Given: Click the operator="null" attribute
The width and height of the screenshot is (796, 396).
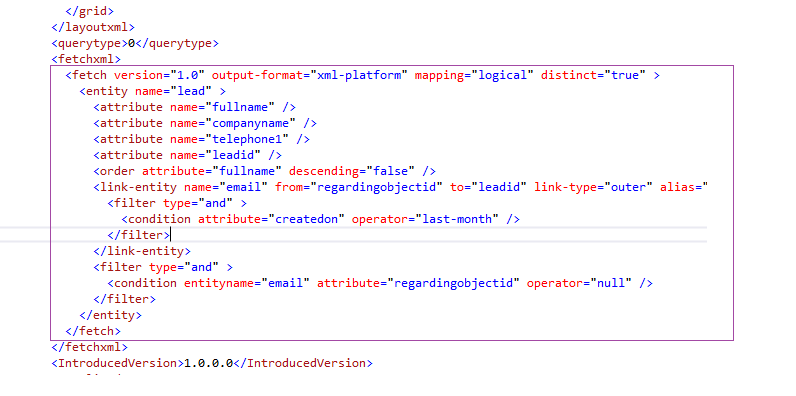Looking at the screenshot, I should coord(579,283).
